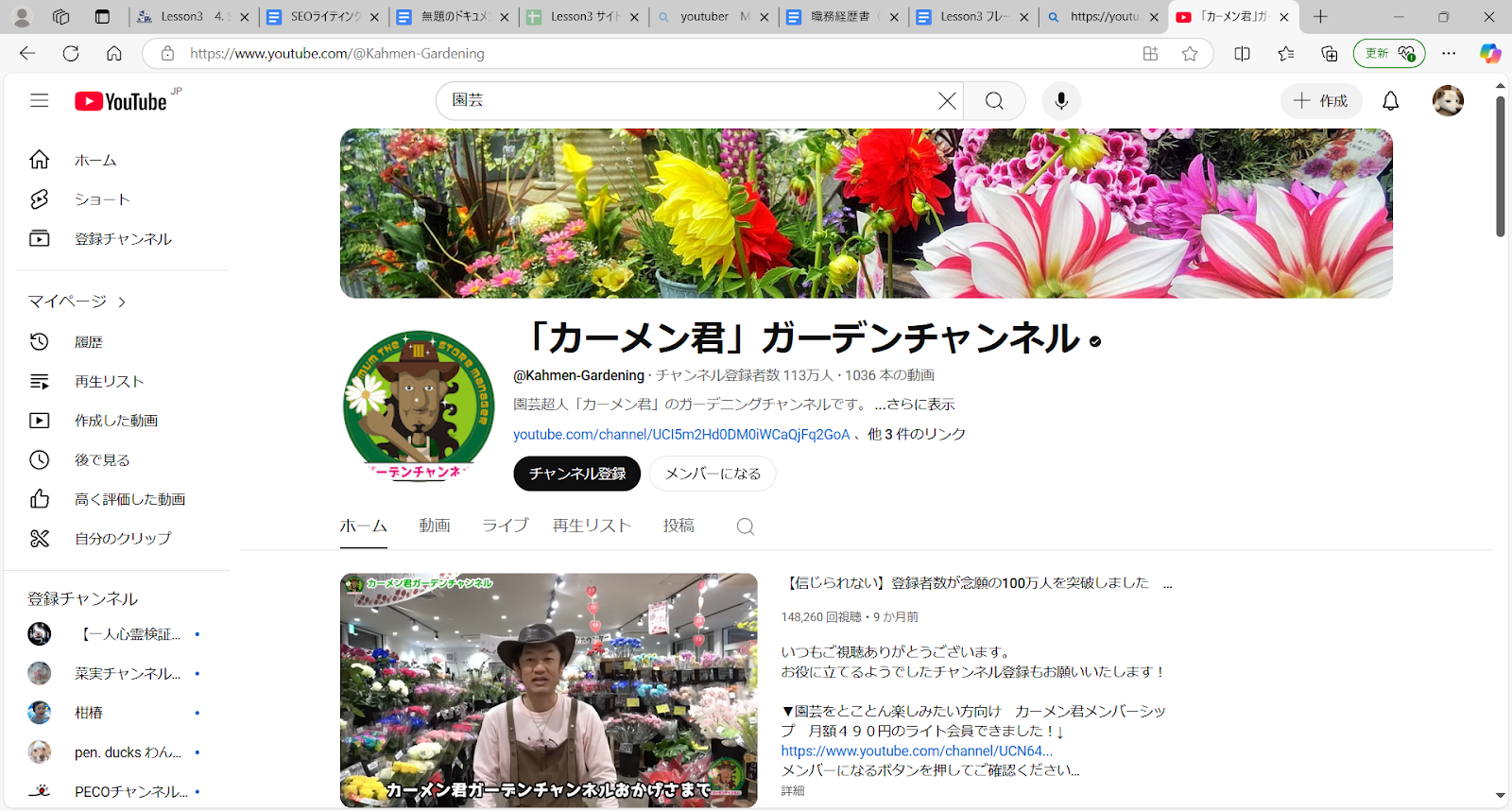Image resolution: width=1512 pixels, height=811 pixels.
Task: Search within channel using magnifier icon
Action: [746, 526]
